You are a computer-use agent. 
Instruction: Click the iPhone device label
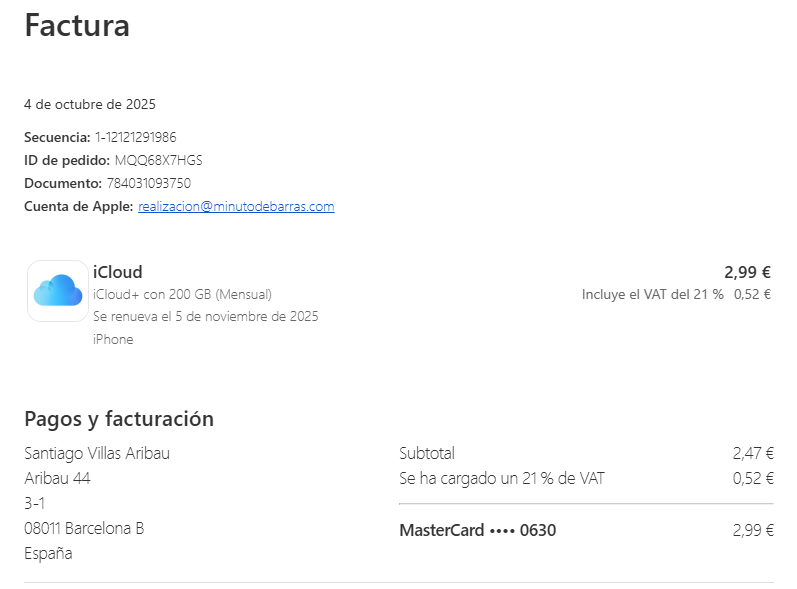click(x=113, y=339)
